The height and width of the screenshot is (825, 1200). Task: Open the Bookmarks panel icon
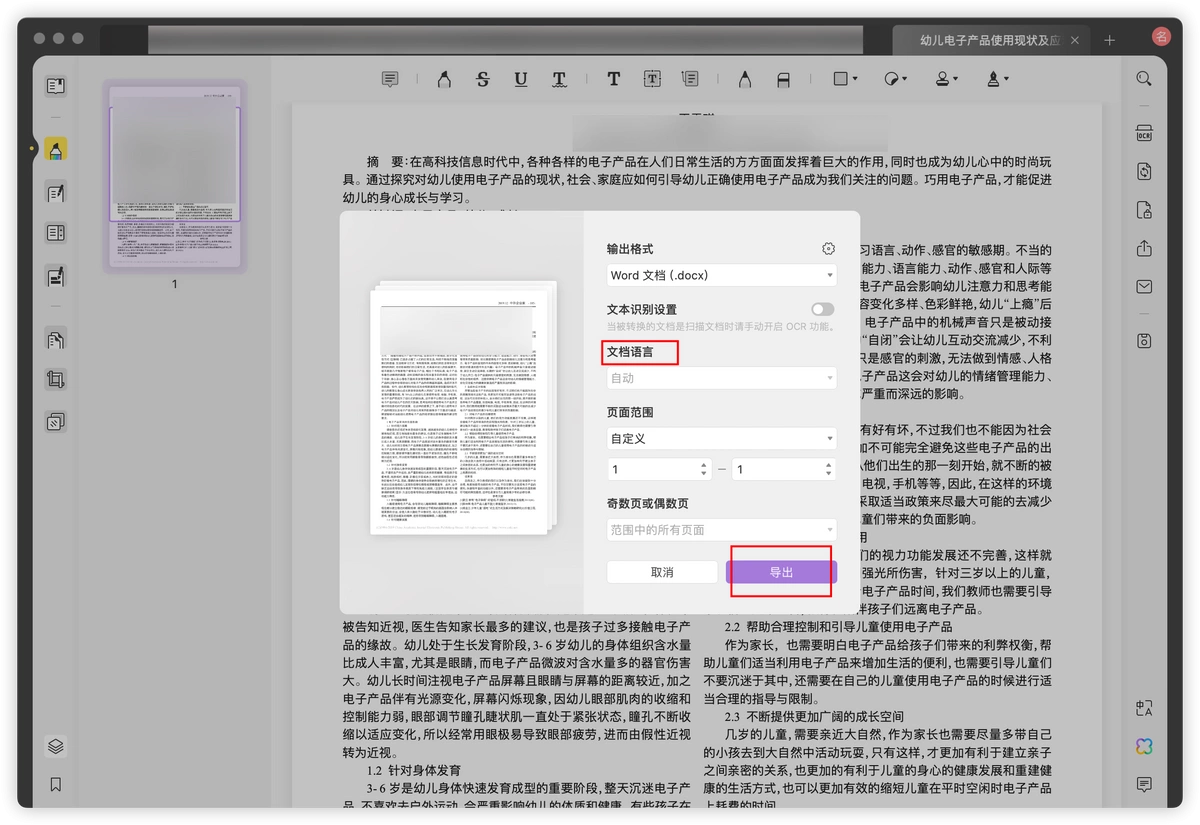click(x=56, y=784)
